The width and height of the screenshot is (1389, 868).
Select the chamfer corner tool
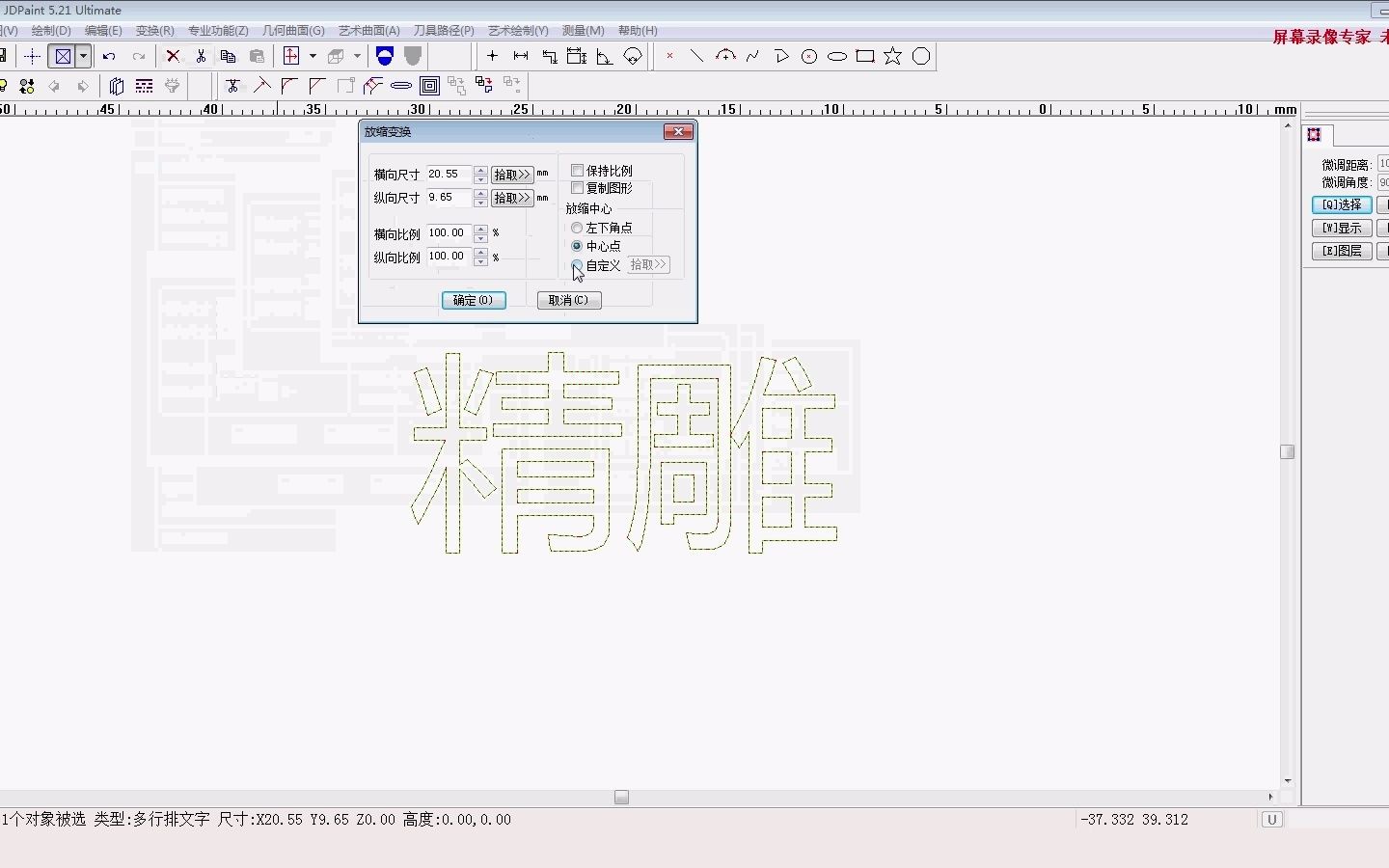[316, 86]
